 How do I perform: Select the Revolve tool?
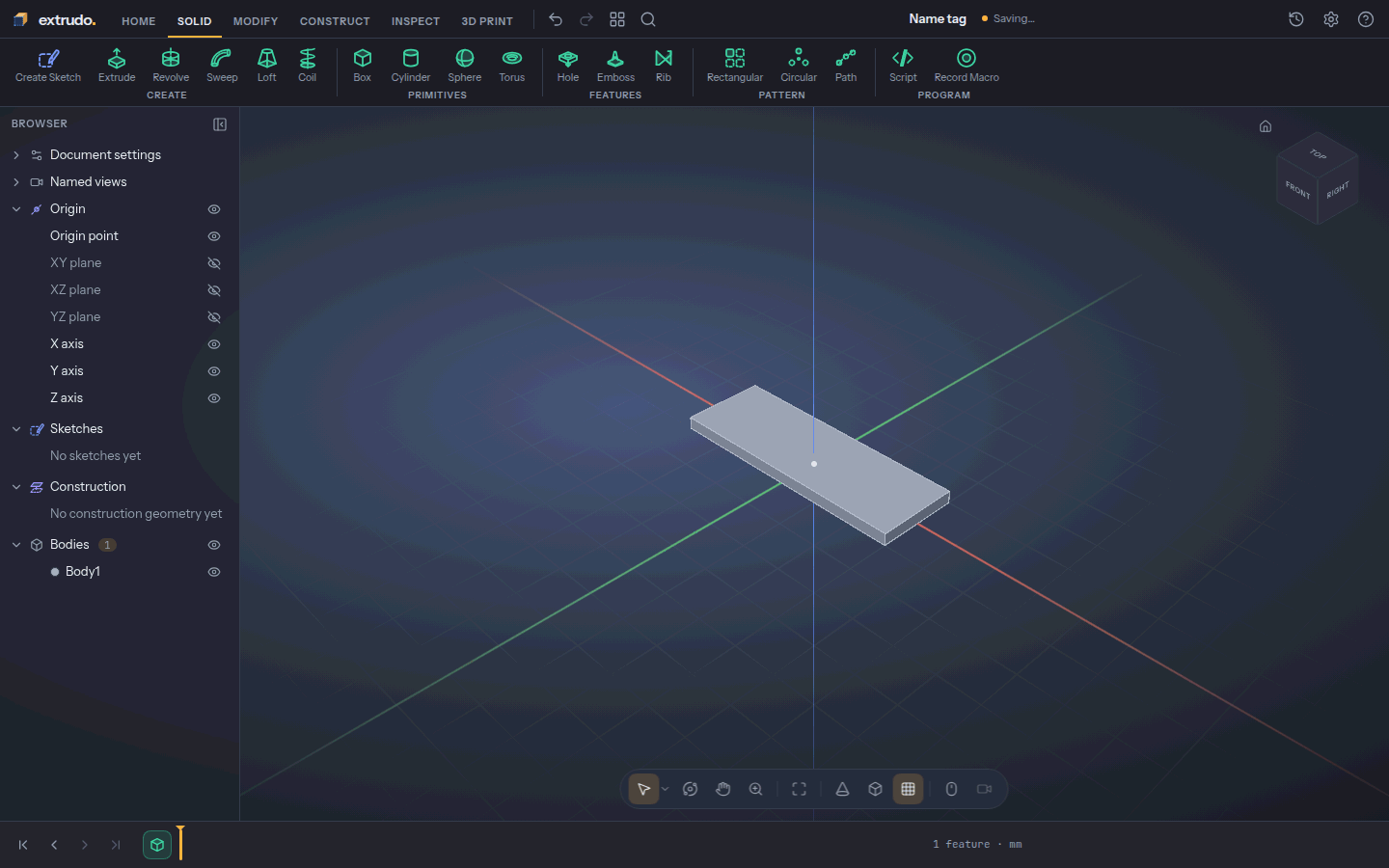(171, 66)
